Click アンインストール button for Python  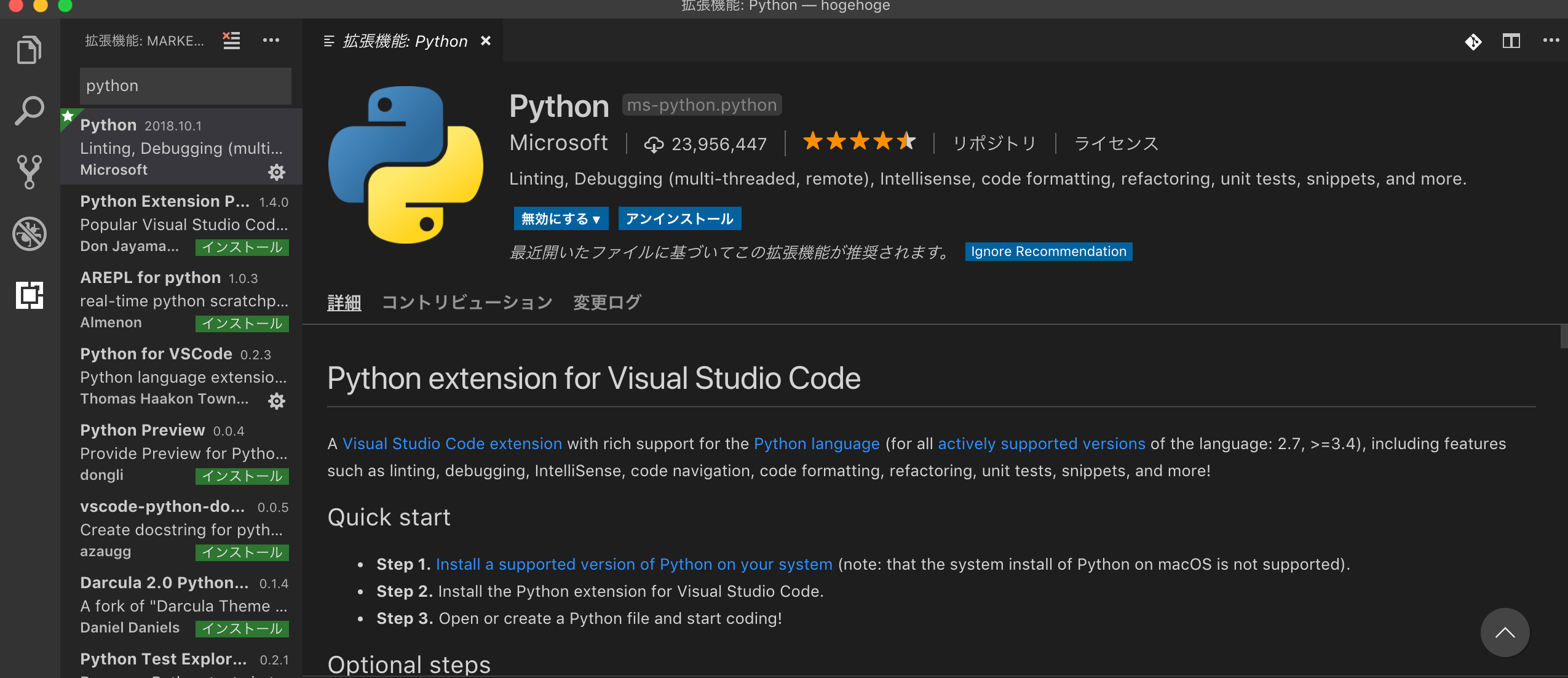pos(679,218)
